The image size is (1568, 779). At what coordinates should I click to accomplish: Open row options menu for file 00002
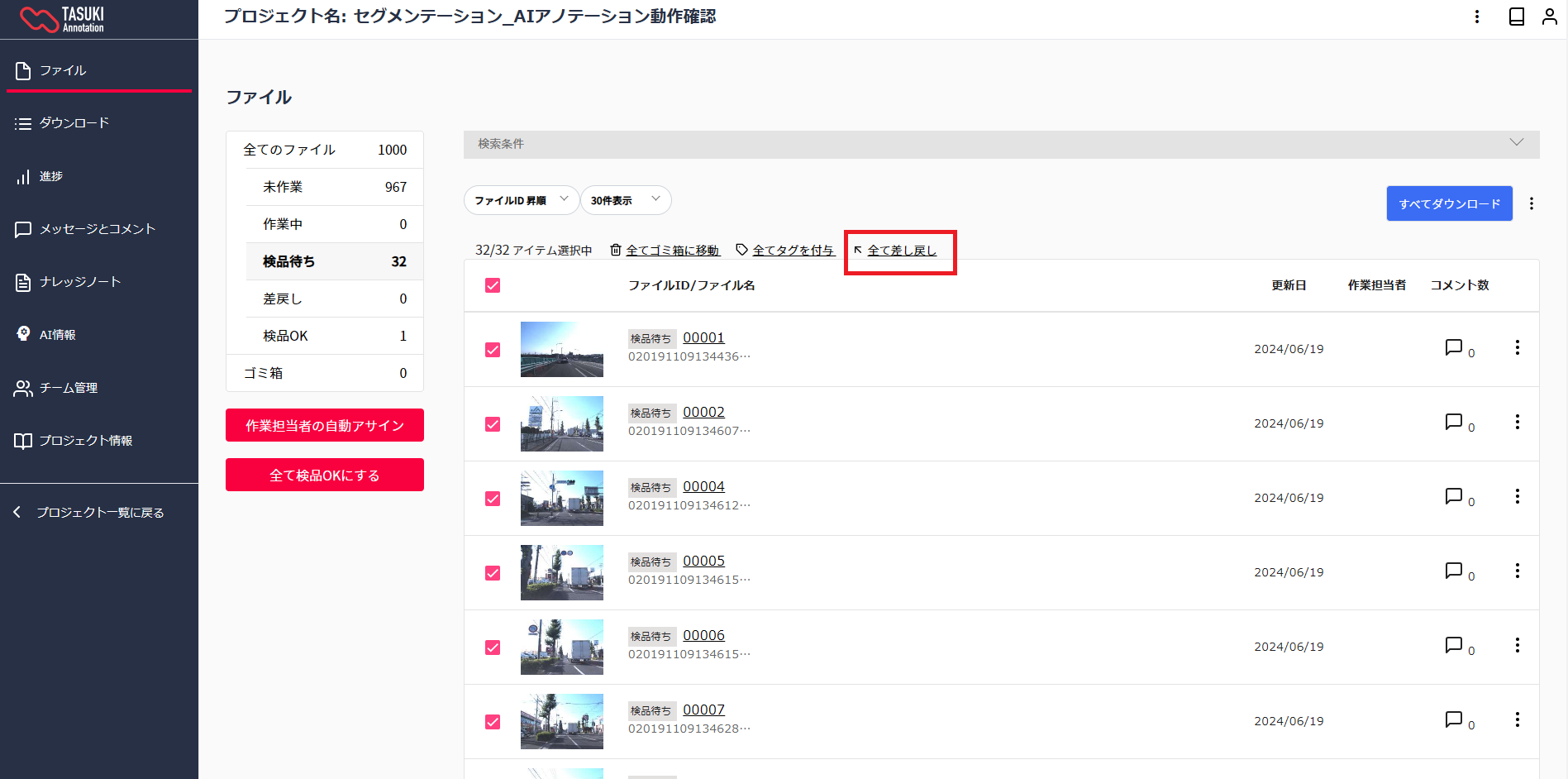1518,422
